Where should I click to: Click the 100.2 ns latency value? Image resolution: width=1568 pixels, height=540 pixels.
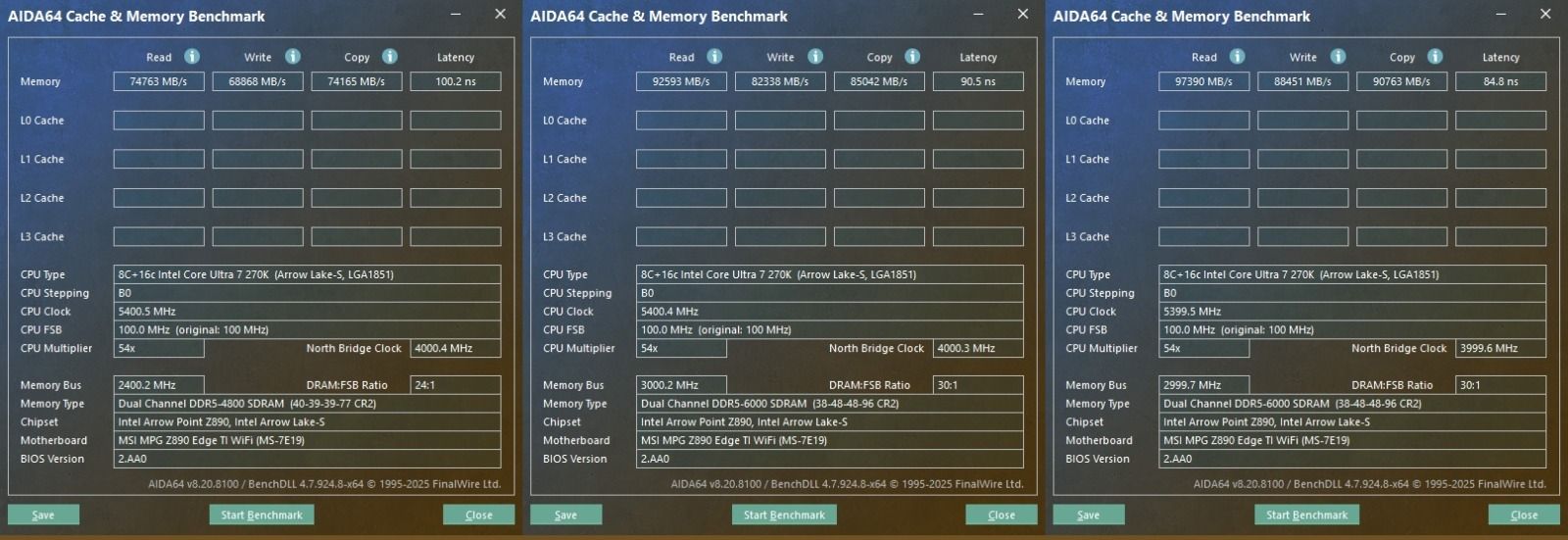coord(456,81)
